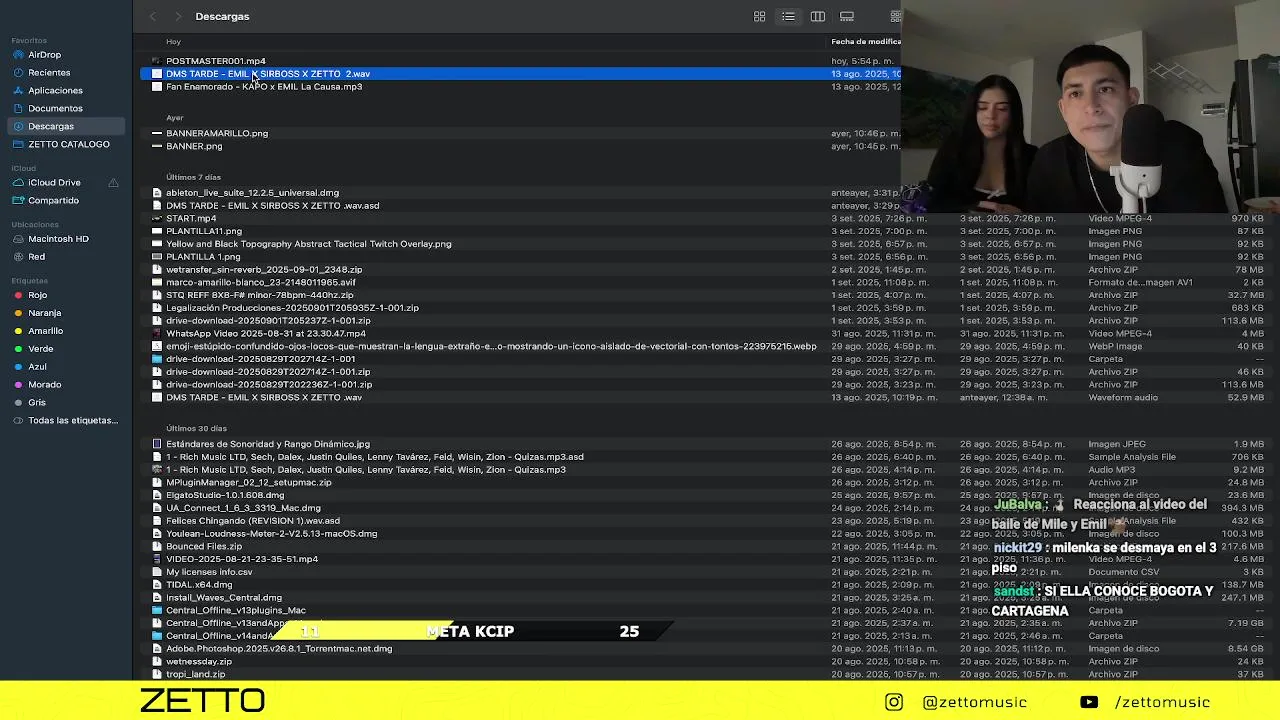Filter by the Verde tag
1280x720 pixels.
pyautogui.click(x=40, y=349)
